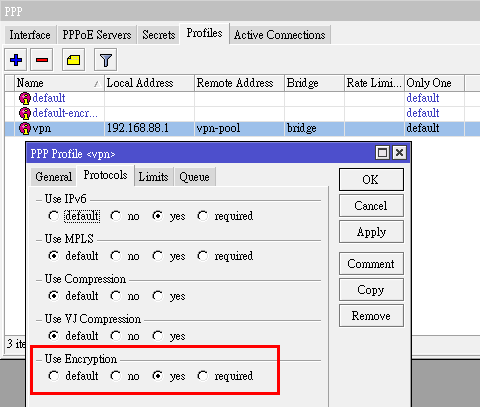Set Use Compression to default
Screen dimensions: 480x407
click(53, 296)
